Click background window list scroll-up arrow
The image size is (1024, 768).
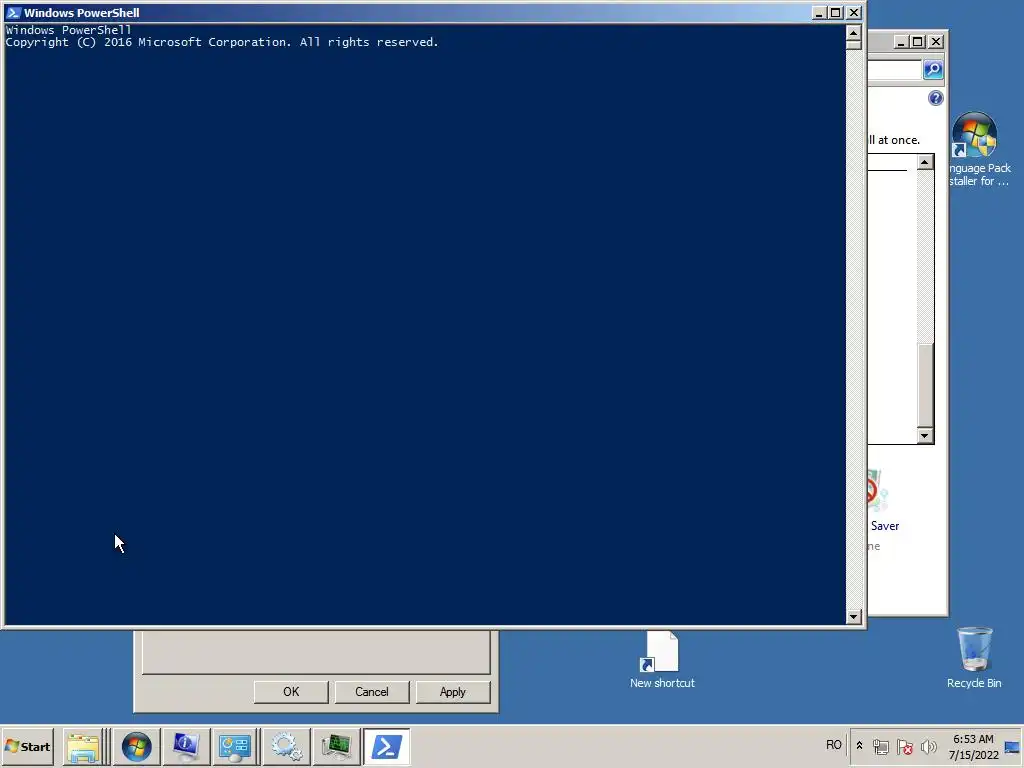(x=925, y=162)
